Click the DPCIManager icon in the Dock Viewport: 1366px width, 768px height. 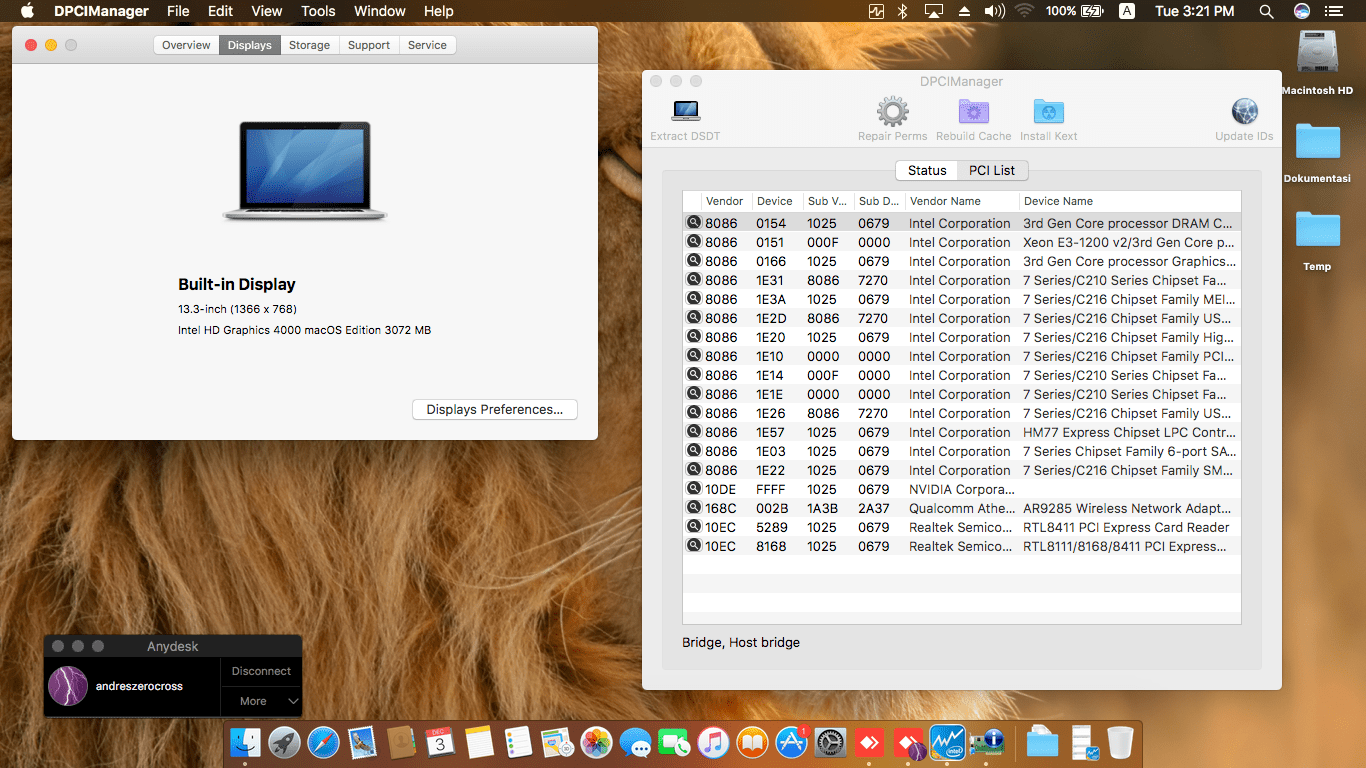(x=986, y=742)
